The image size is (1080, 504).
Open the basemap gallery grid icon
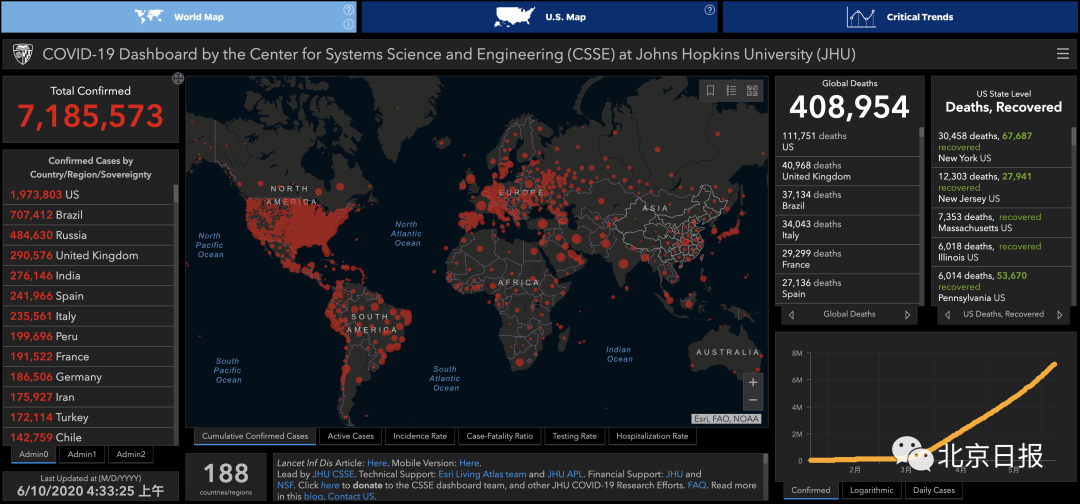point(751,90)
